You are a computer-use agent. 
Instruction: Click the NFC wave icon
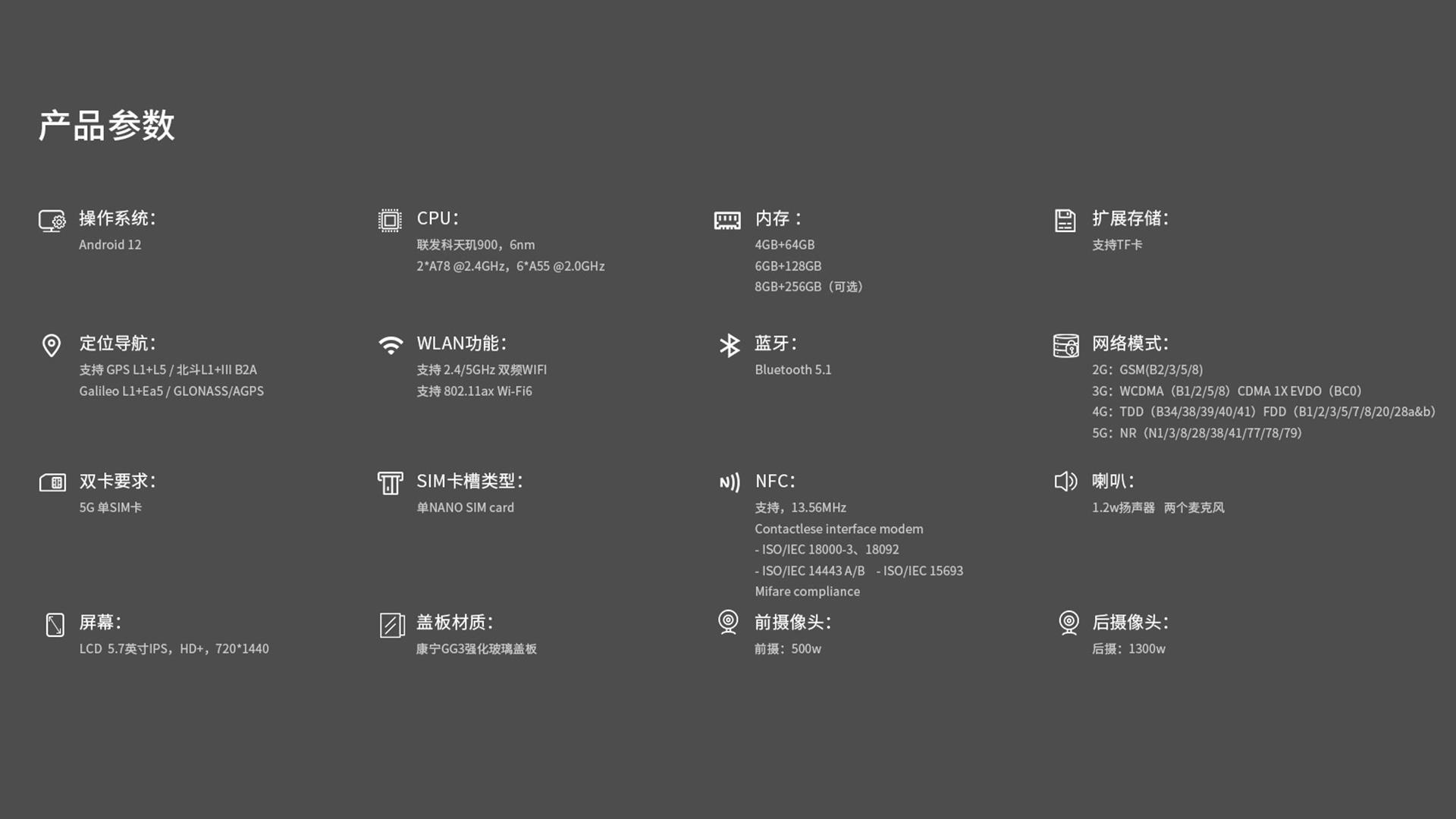pyautogui.click(x=729, y=483)
